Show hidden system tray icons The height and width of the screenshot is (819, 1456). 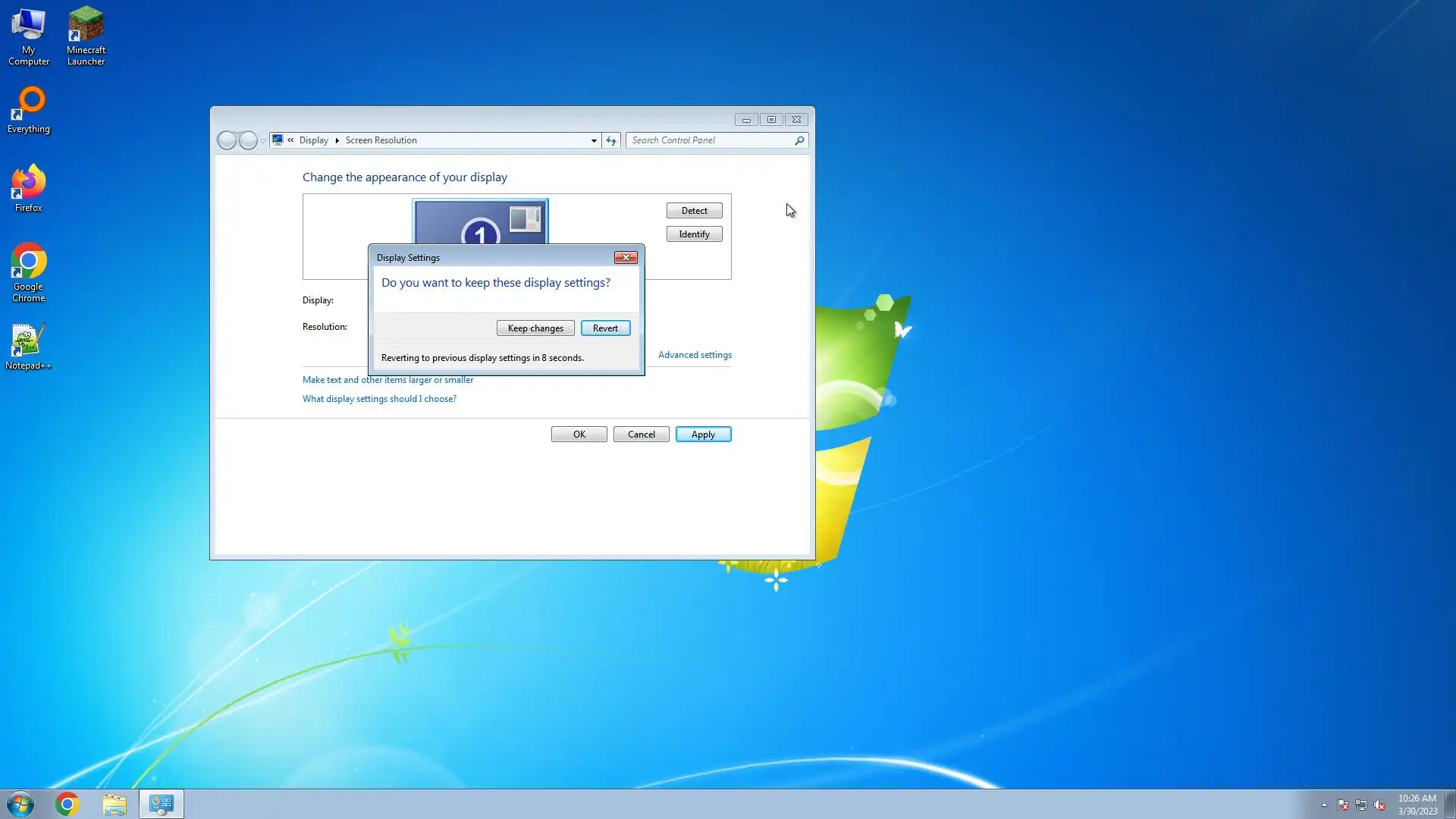(x=1324, y=805)
